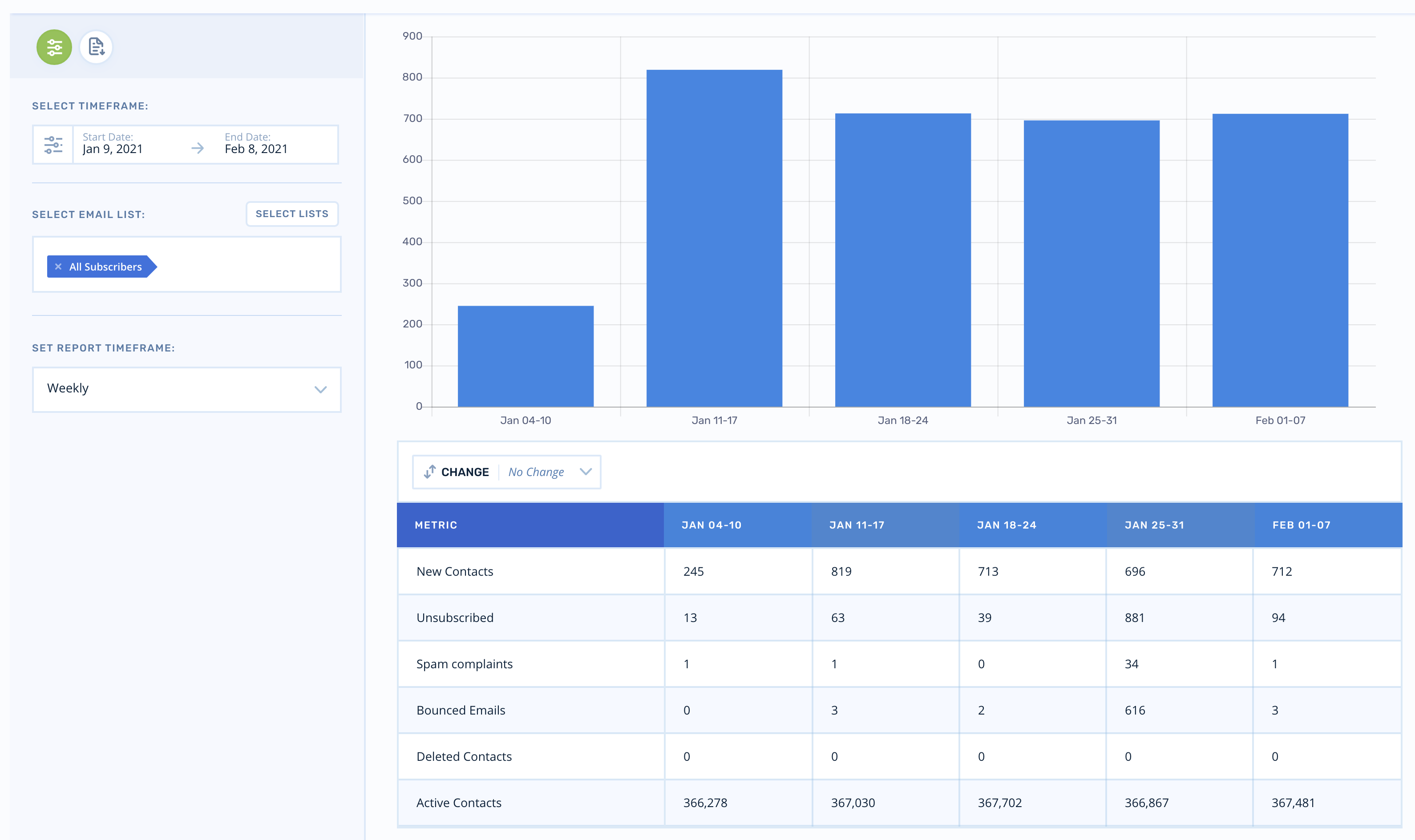This screenshot has height=840, width=1415.
Task: Click the green filter settings icon
Action: click(x=54, y=47)
